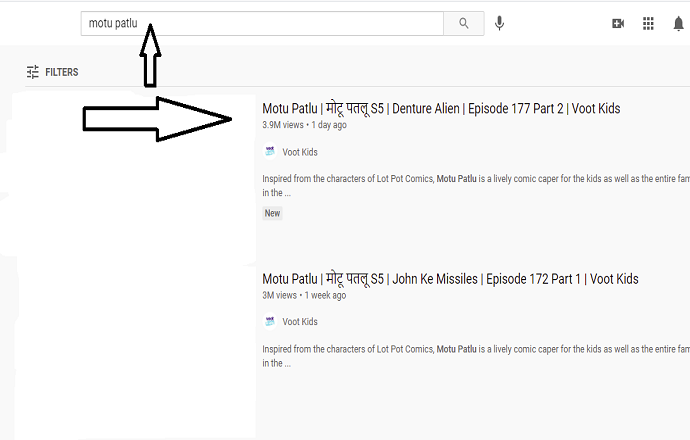Open the create video camera icon
Image resolution: width=690 pixels, height=440 pixels.
618,23
